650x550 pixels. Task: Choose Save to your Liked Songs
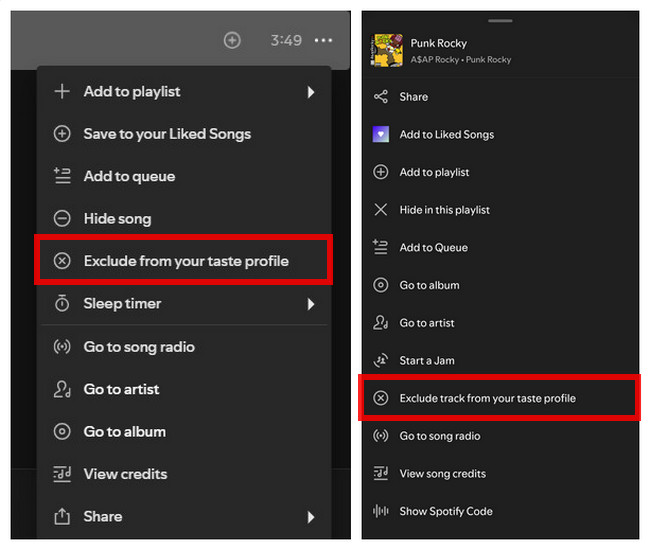pos(167,134)
